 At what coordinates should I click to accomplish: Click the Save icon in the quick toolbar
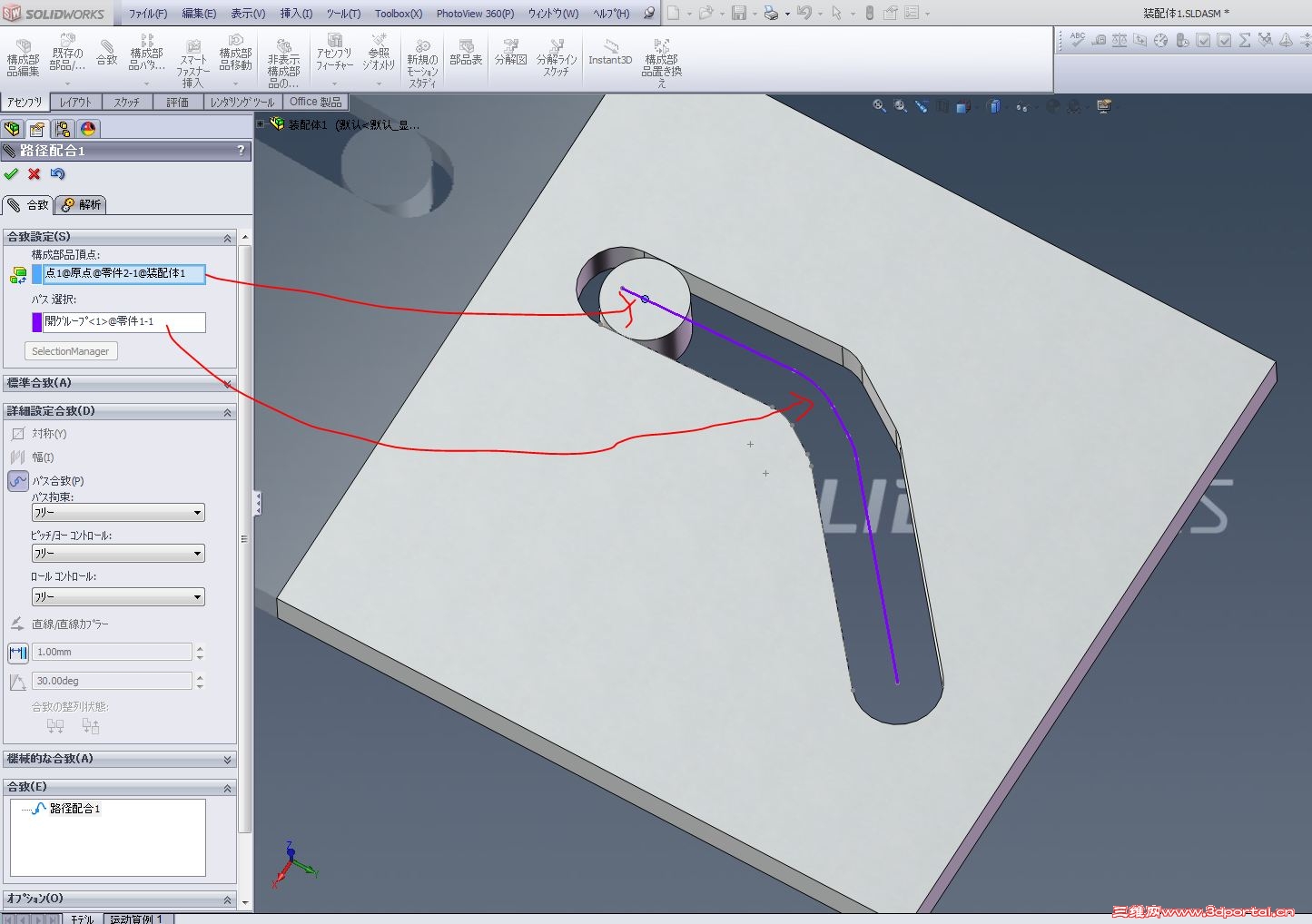pyautogui.click(x=739, y=13)
